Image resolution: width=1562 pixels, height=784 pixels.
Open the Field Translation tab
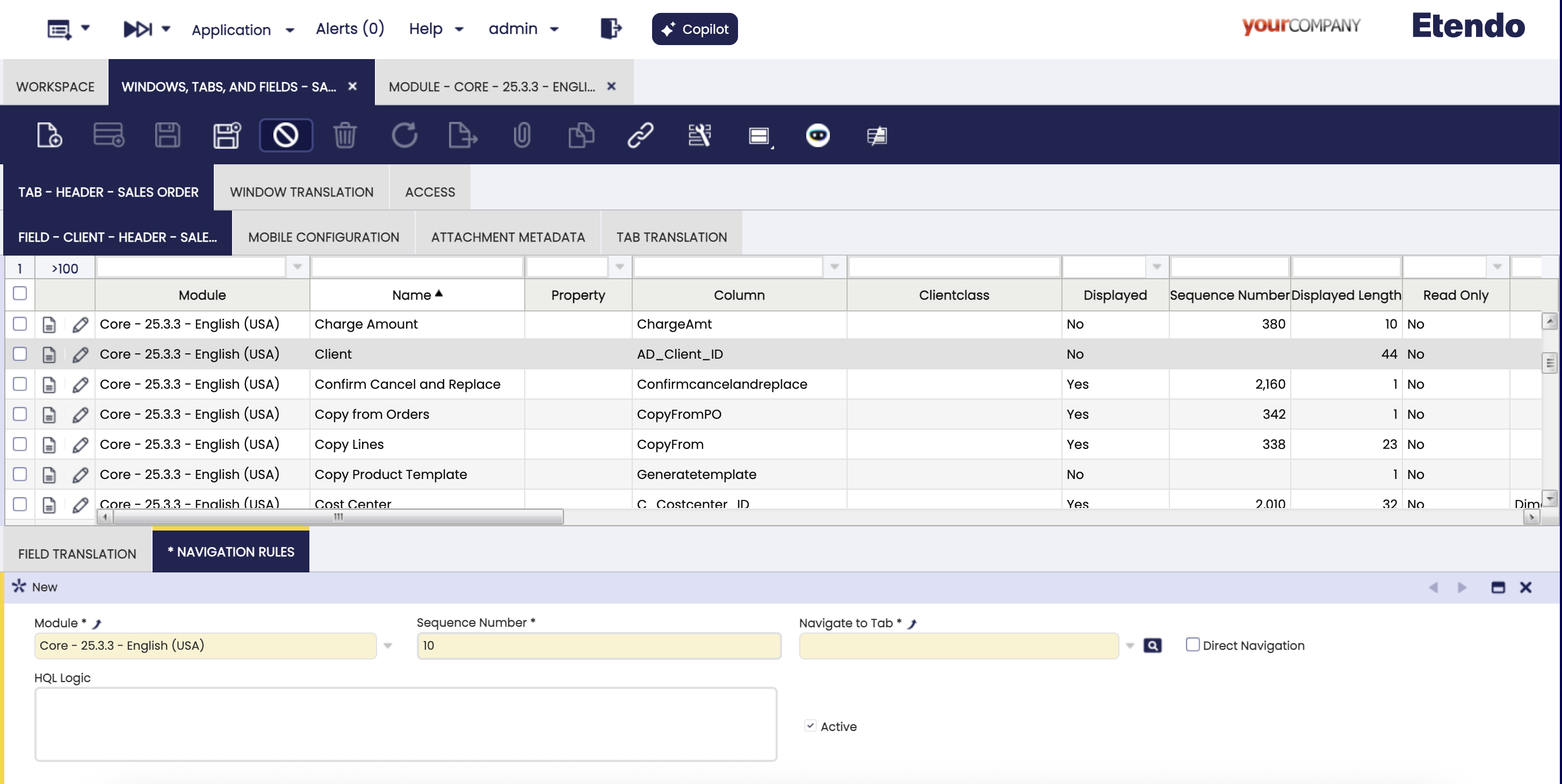[x=77, y=553]
